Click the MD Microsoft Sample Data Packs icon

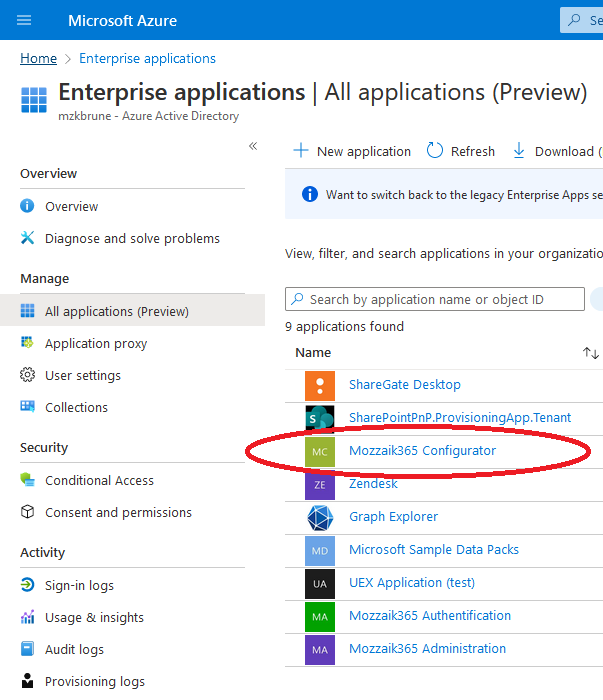(x=320, y=551)
